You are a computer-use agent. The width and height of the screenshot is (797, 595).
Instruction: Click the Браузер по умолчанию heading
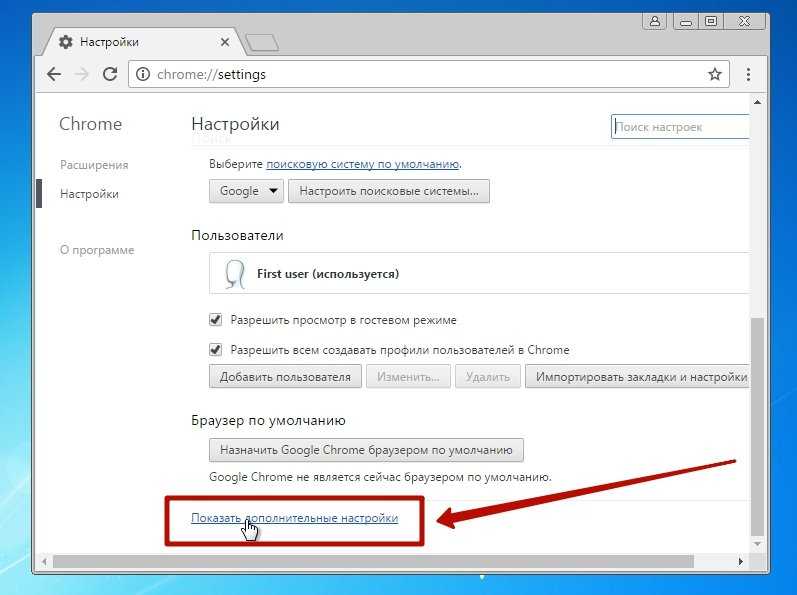click(268, 420)
